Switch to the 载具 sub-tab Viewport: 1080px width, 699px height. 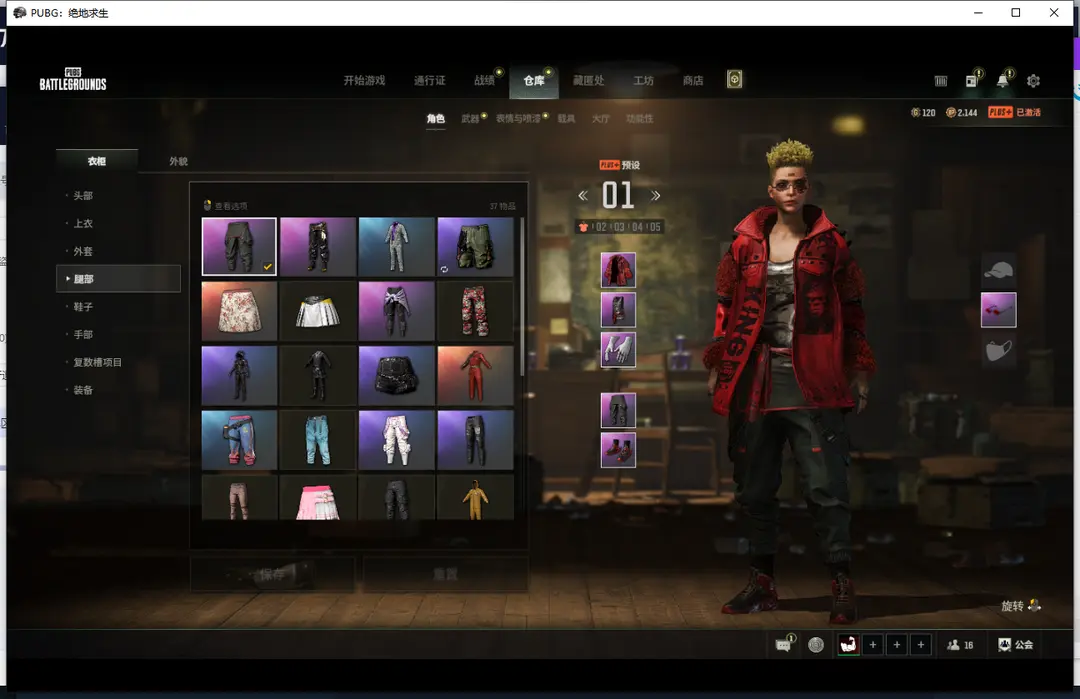point(566,118)
